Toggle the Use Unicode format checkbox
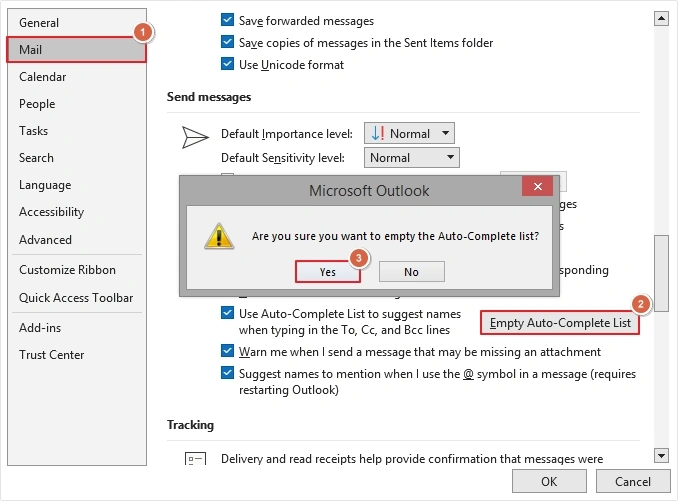The height and width of the screenshot is (501, 678). pyautogui.click(x=227, y=64)
